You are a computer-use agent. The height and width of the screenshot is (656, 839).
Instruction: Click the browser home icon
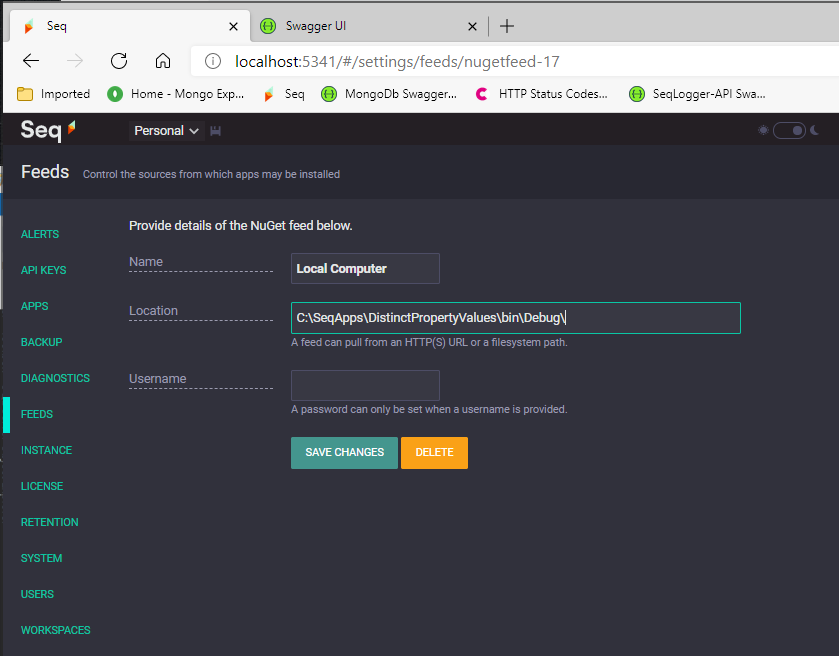coord(163,61)
